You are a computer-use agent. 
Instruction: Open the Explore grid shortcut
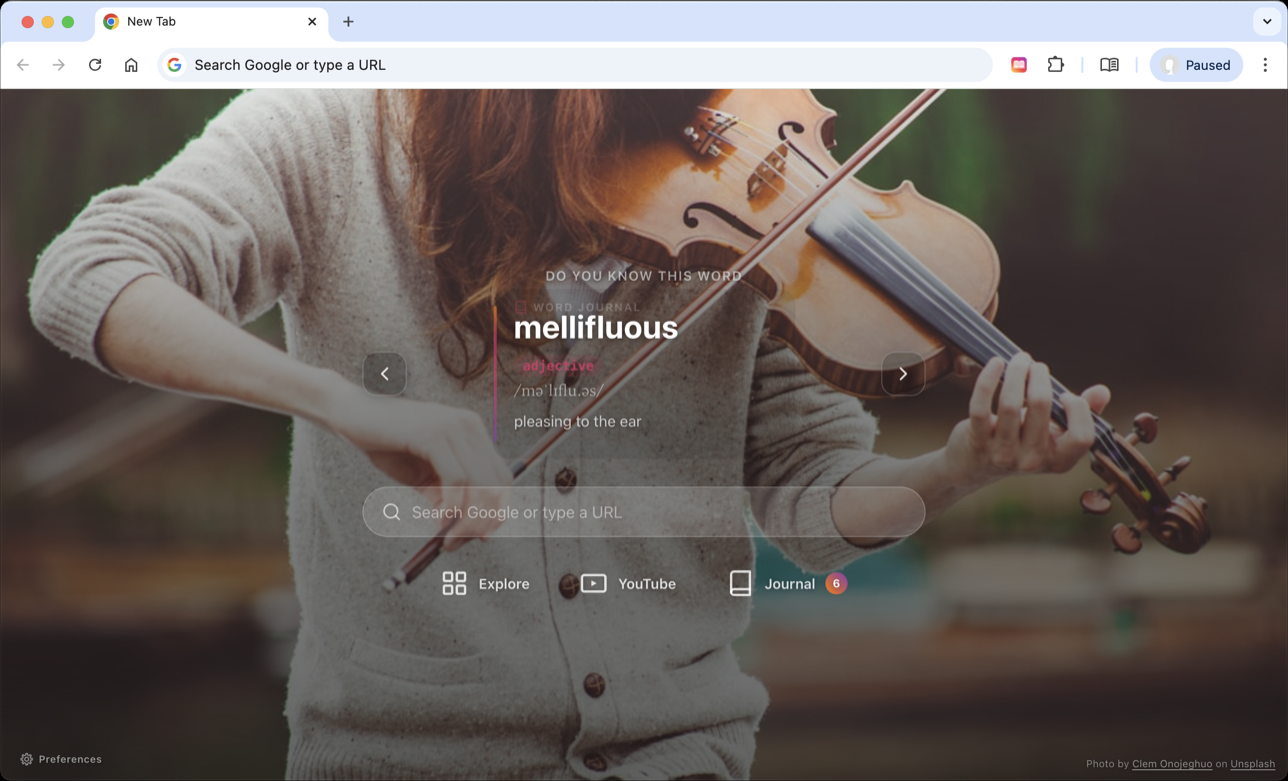coord(486,583)
